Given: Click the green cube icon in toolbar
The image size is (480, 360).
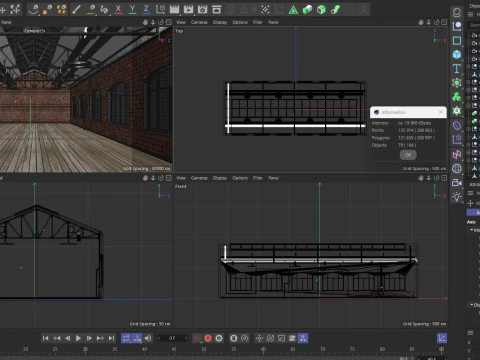Looking at the screenshot, I should (321, 9).
